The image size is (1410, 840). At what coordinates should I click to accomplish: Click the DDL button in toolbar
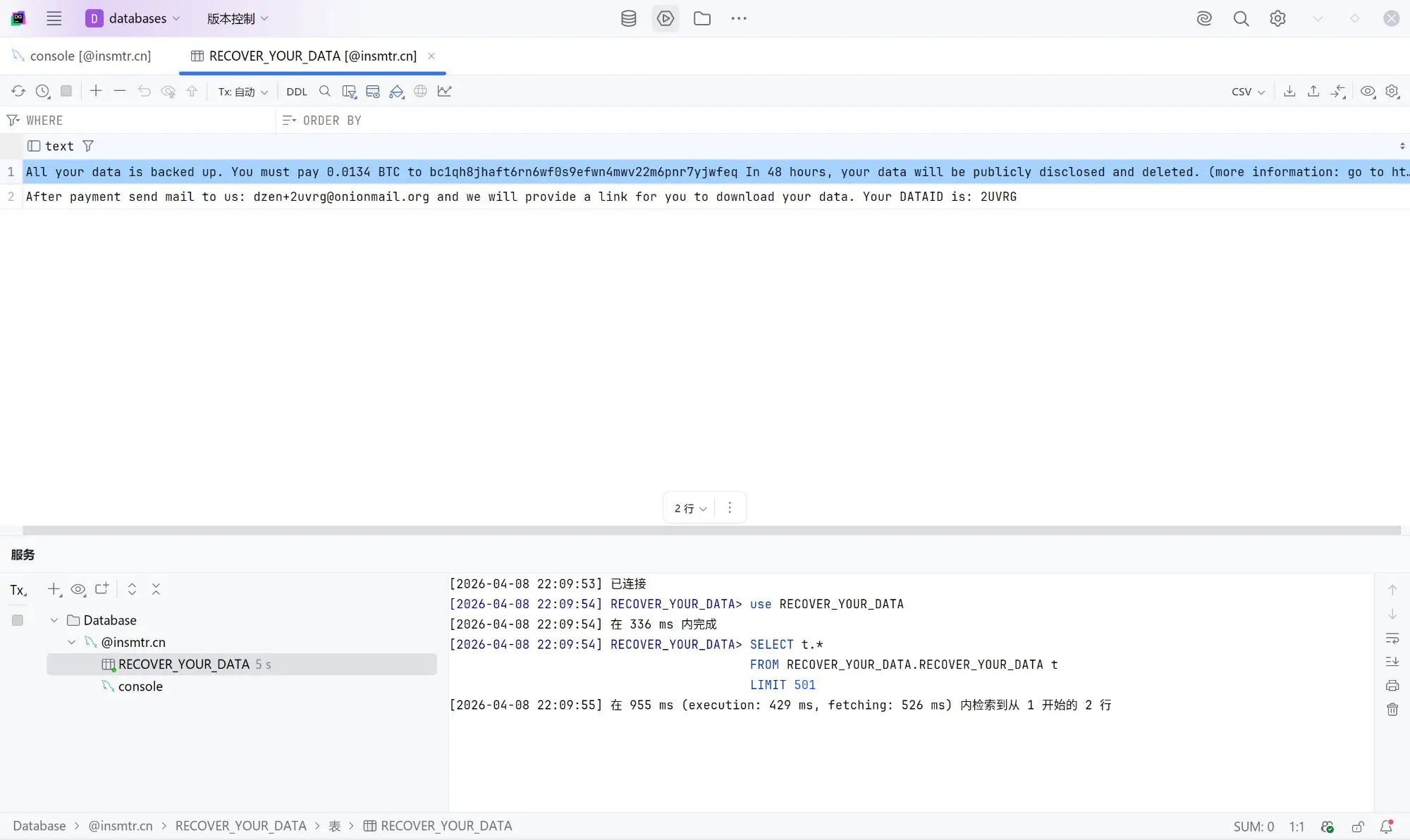[x=297, y=92]
